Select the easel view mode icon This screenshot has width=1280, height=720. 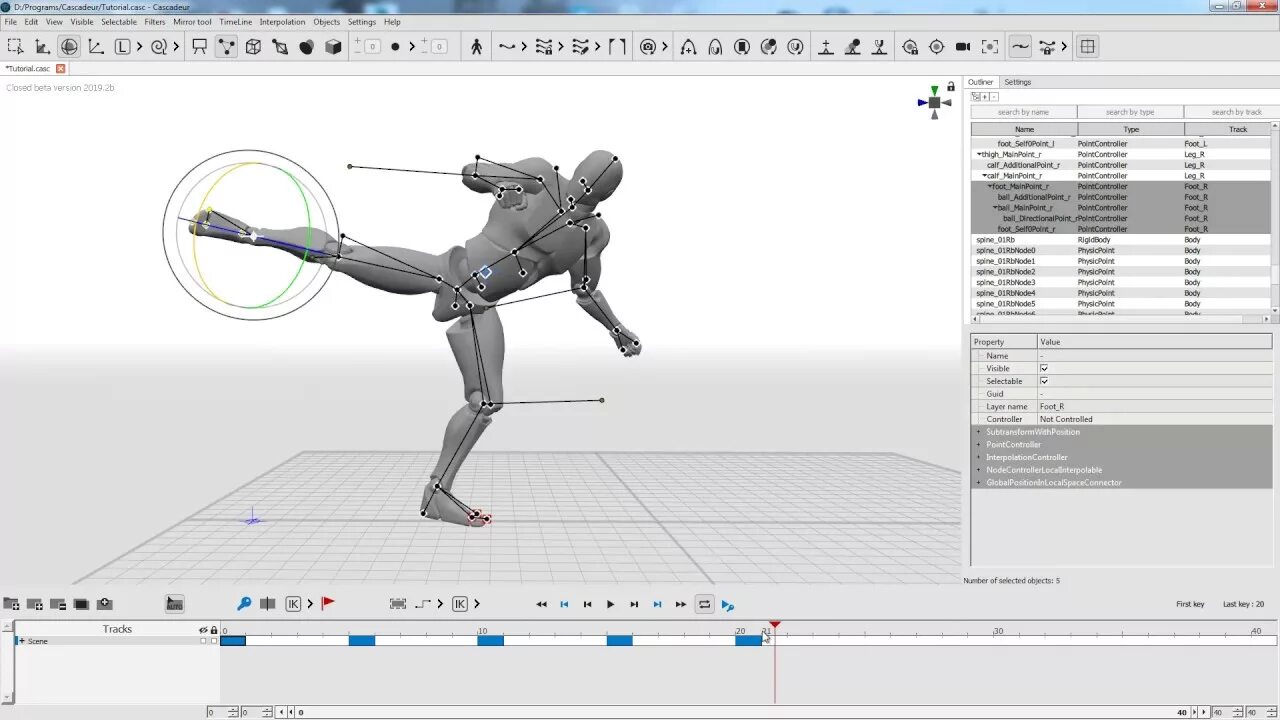199,46
